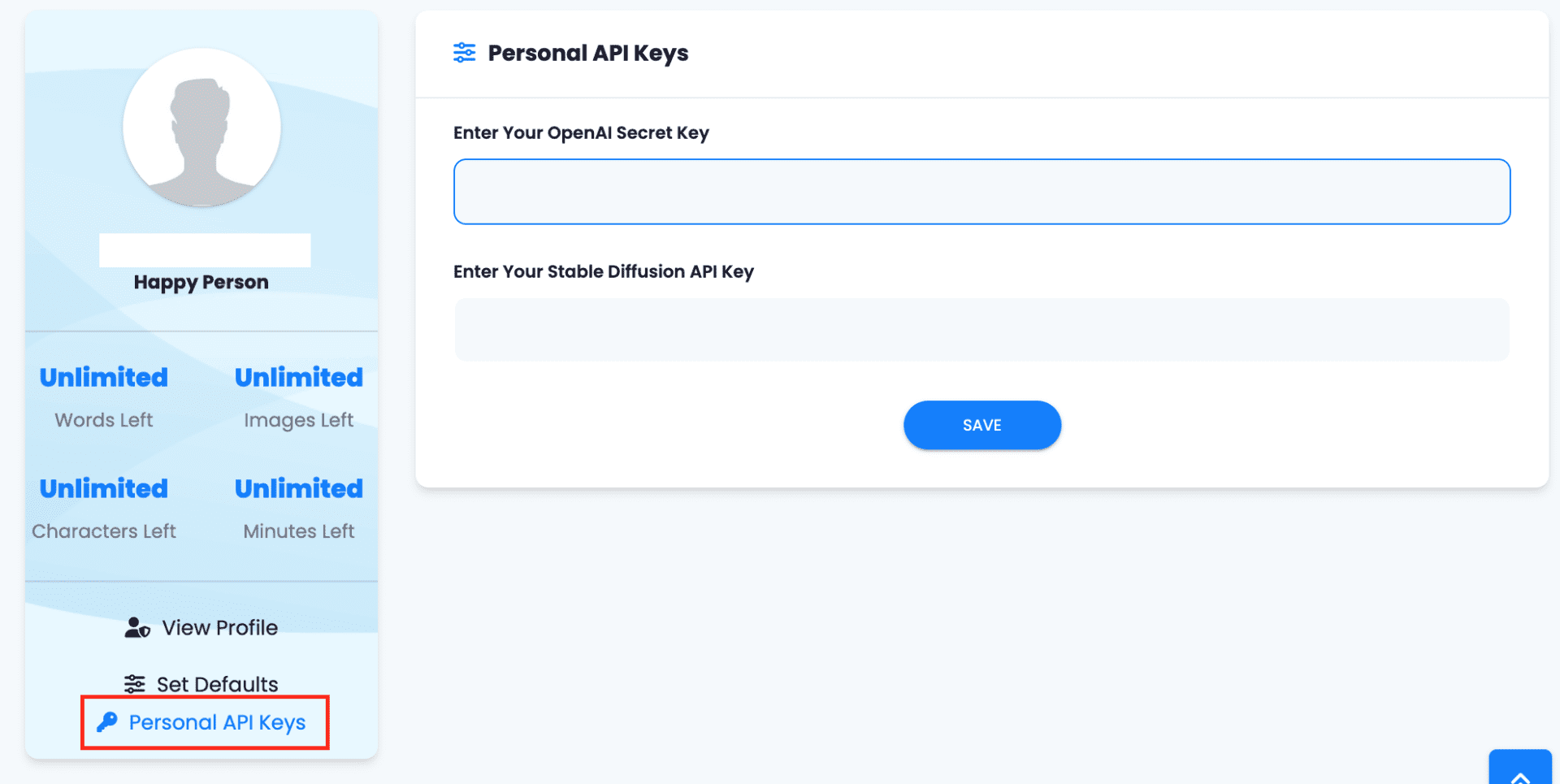The height and width of the screenshot is (784, 1560).
Task: Click the sliders icon beside Set Defaults
Action: pos(135,684)
